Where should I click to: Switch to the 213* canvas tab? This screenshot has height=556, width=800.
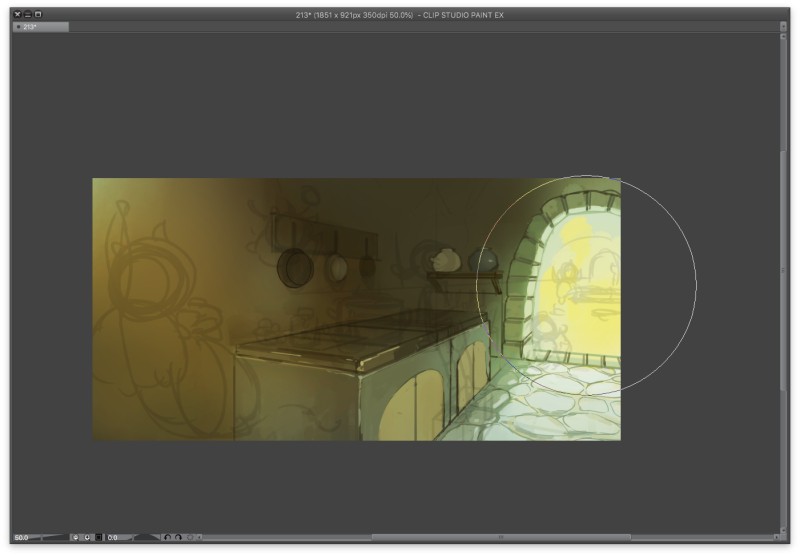tap(40, 27)
